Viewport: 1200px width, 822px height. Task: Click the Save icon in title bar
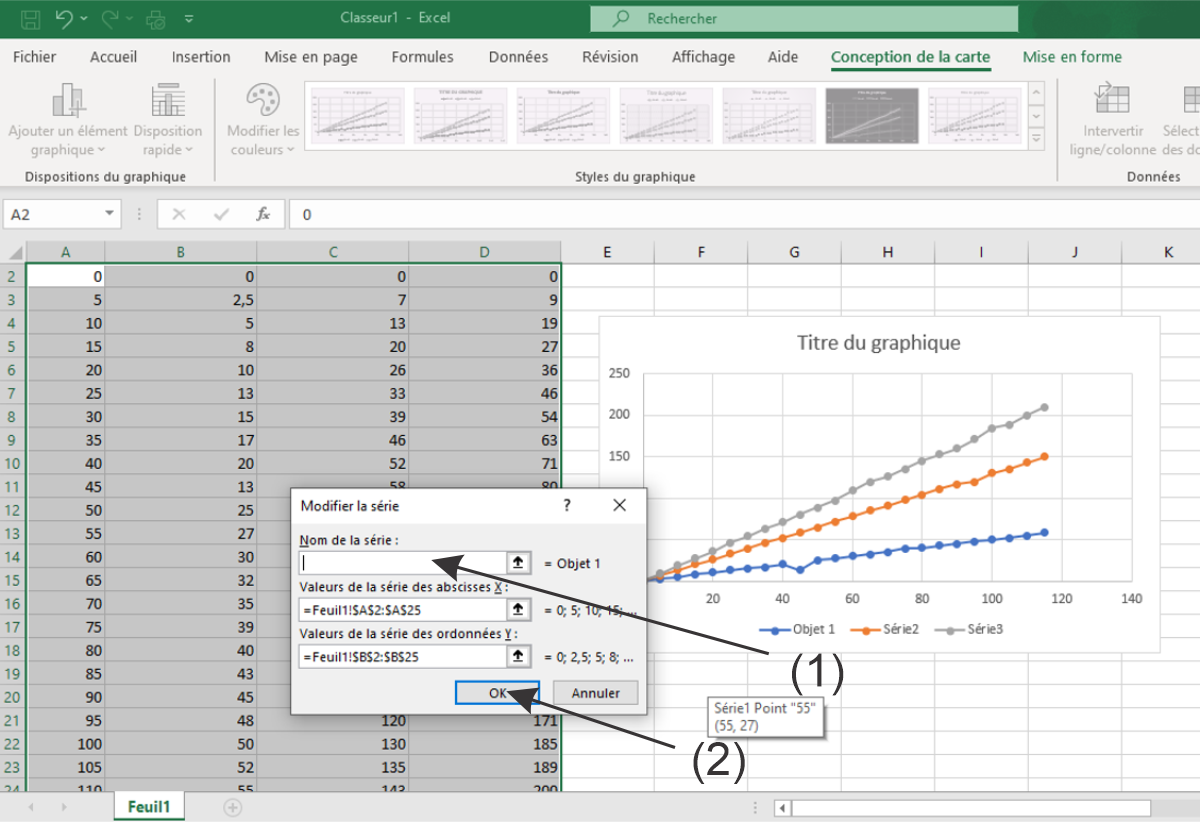click(x=30, y=18)
